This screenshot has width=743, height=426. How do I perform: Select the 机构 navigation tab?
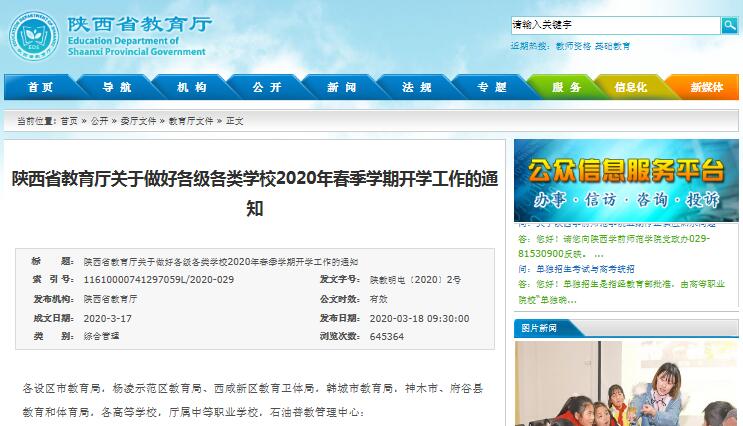191,87
